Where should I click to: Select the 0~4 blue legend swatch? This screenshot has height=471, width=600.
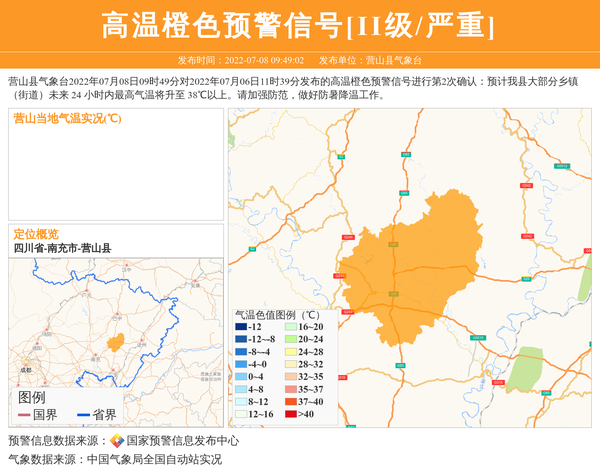tap(241, 377)
